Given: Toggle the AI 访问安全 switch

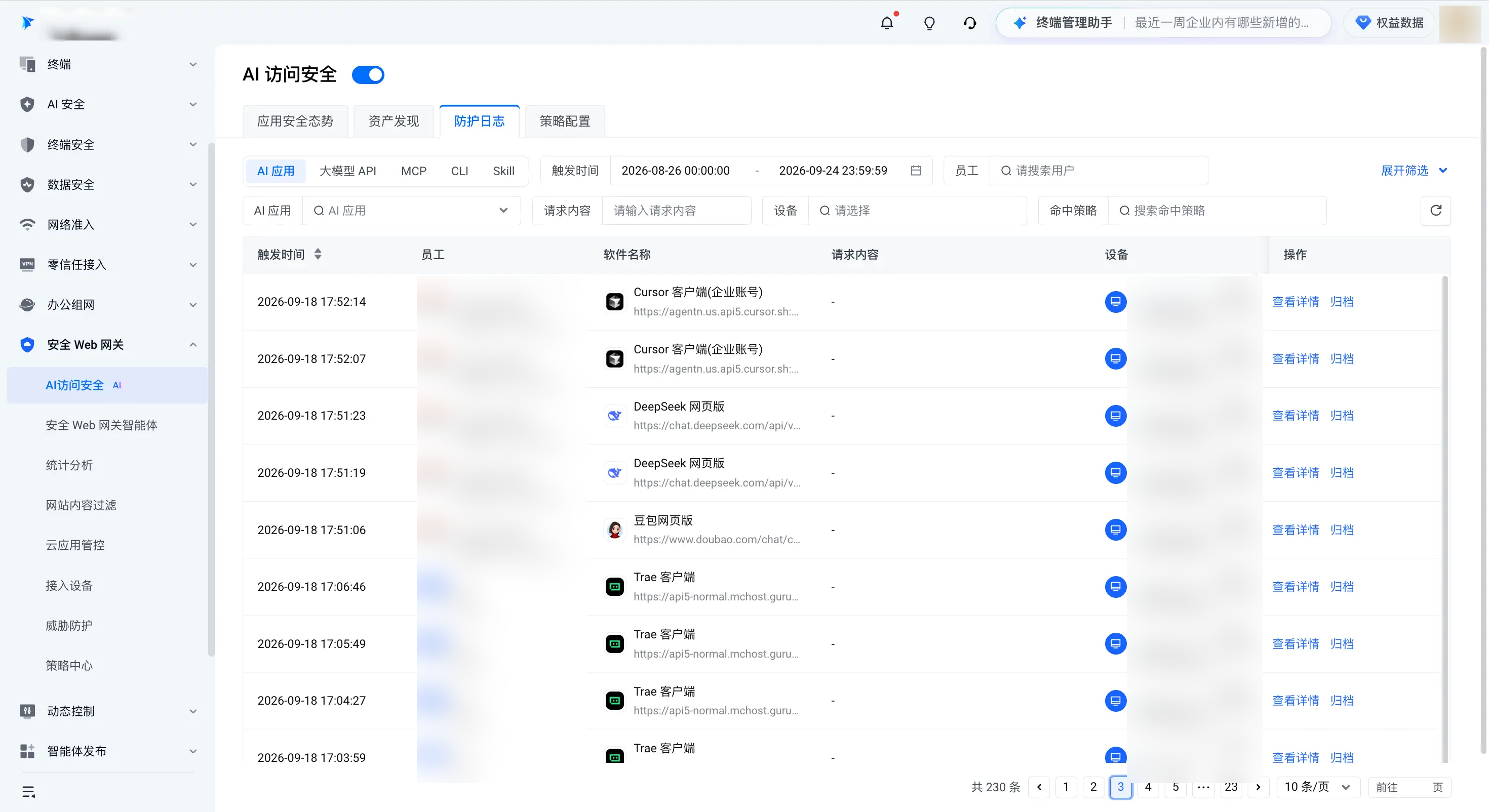Looking at the screenshot, I should (x=368, y=74).
